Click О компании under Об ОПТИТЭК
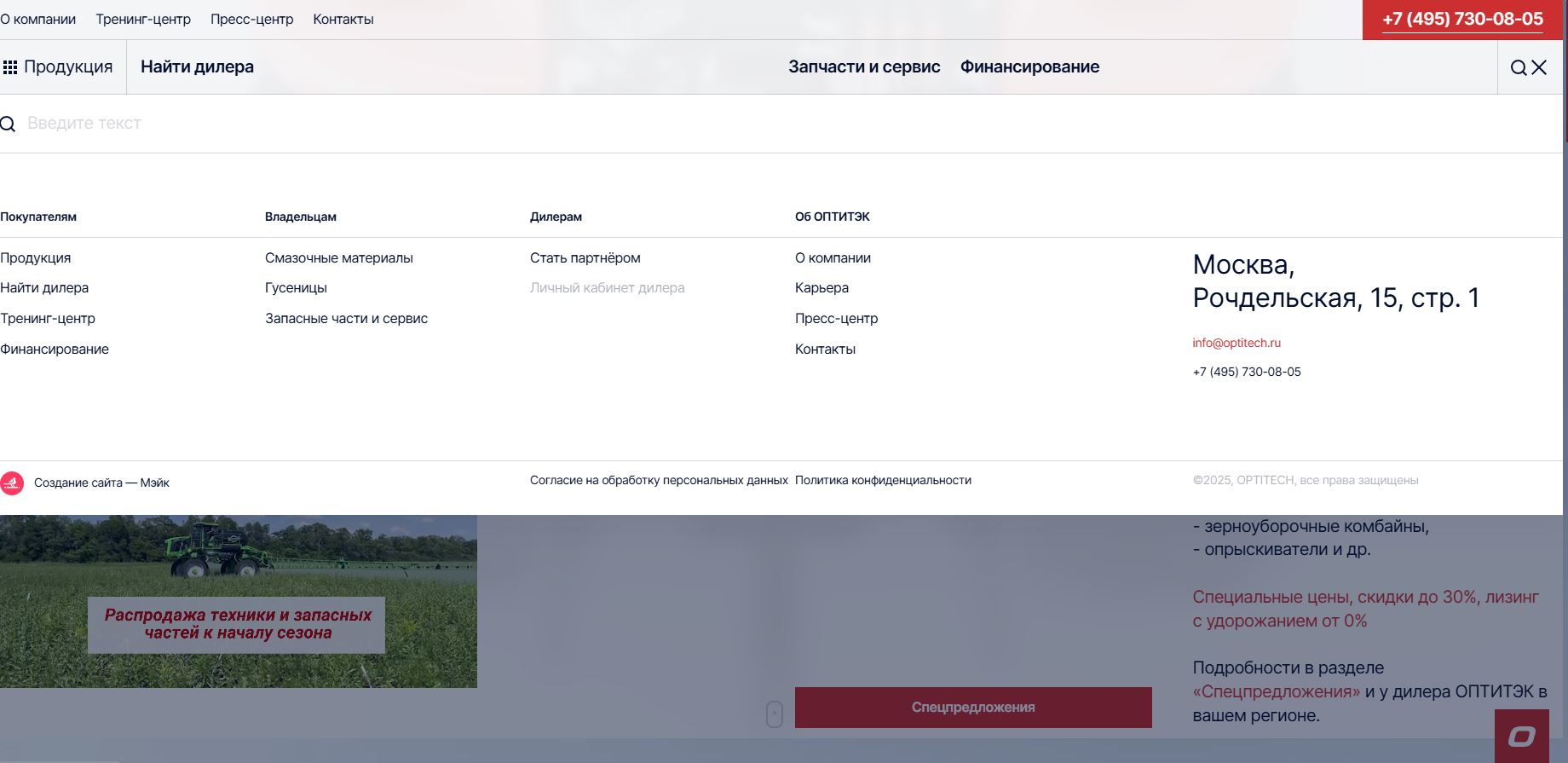The width and height of the screenshot is (1568, 763). tap(833, 257)
